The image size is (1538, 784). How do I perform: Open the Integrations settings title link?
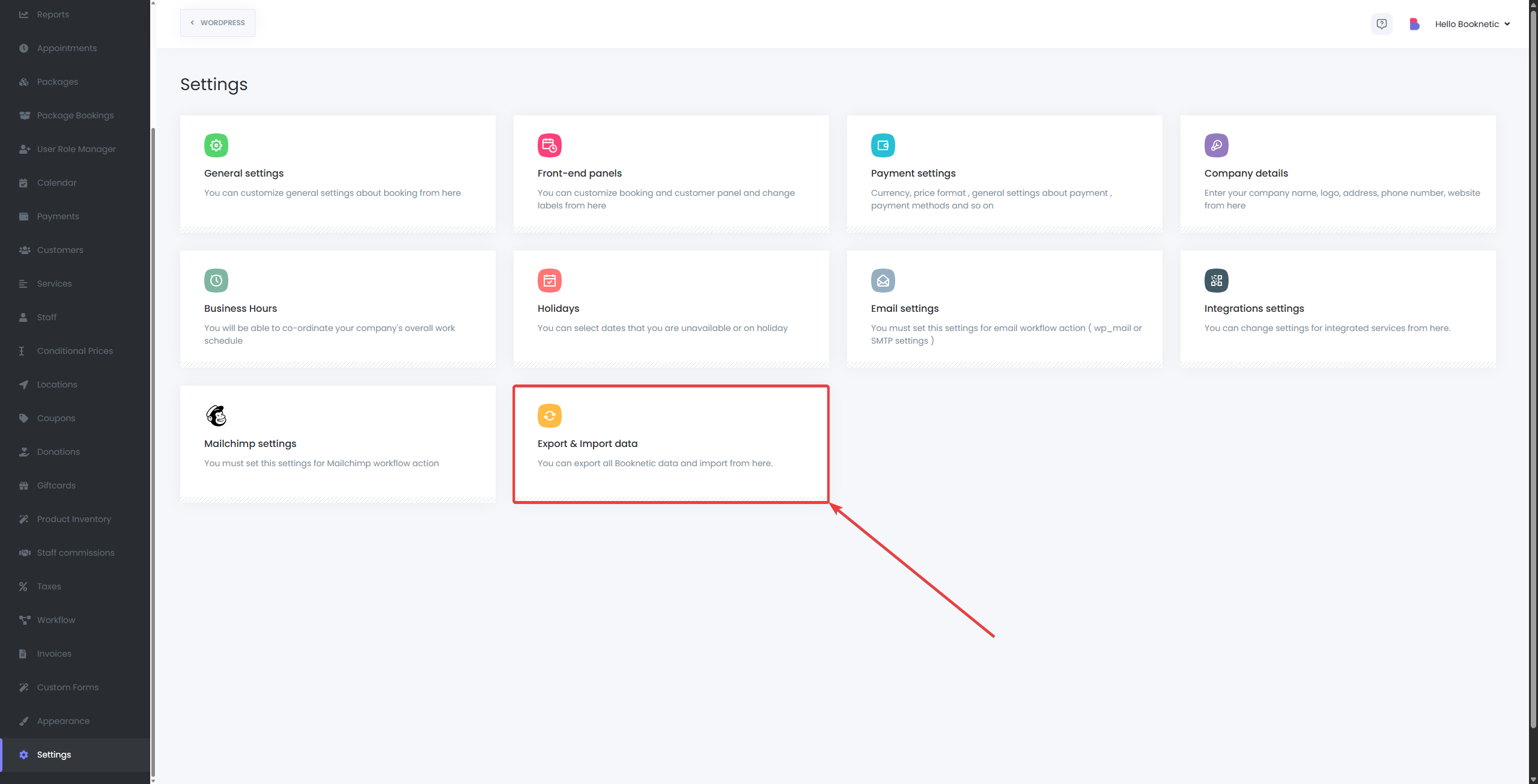1254,308
